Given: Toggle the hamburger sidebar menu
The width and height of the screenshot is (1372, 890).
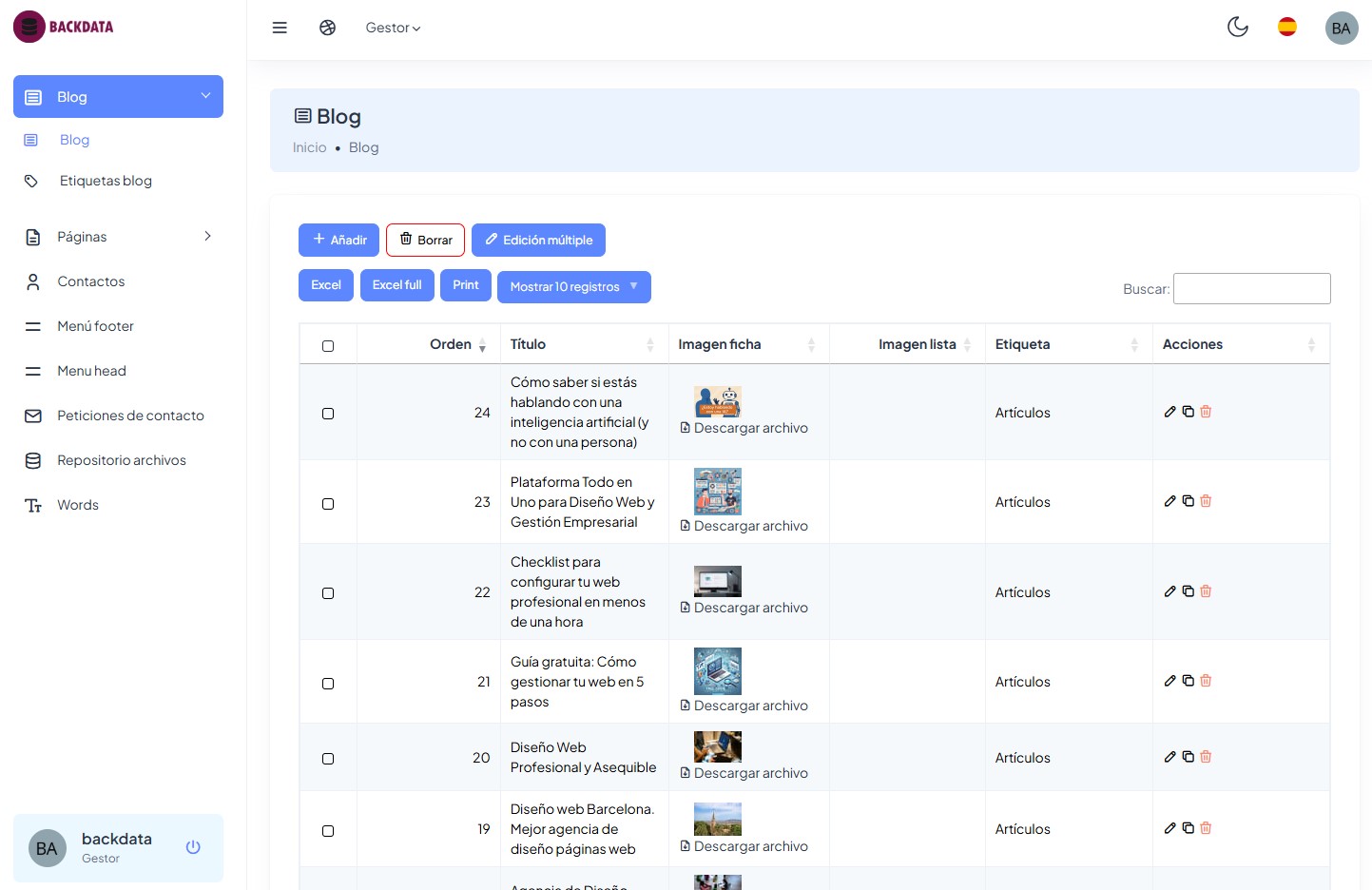Looking at the screenshot, I should pyautogui.click(x=280, y=28).
